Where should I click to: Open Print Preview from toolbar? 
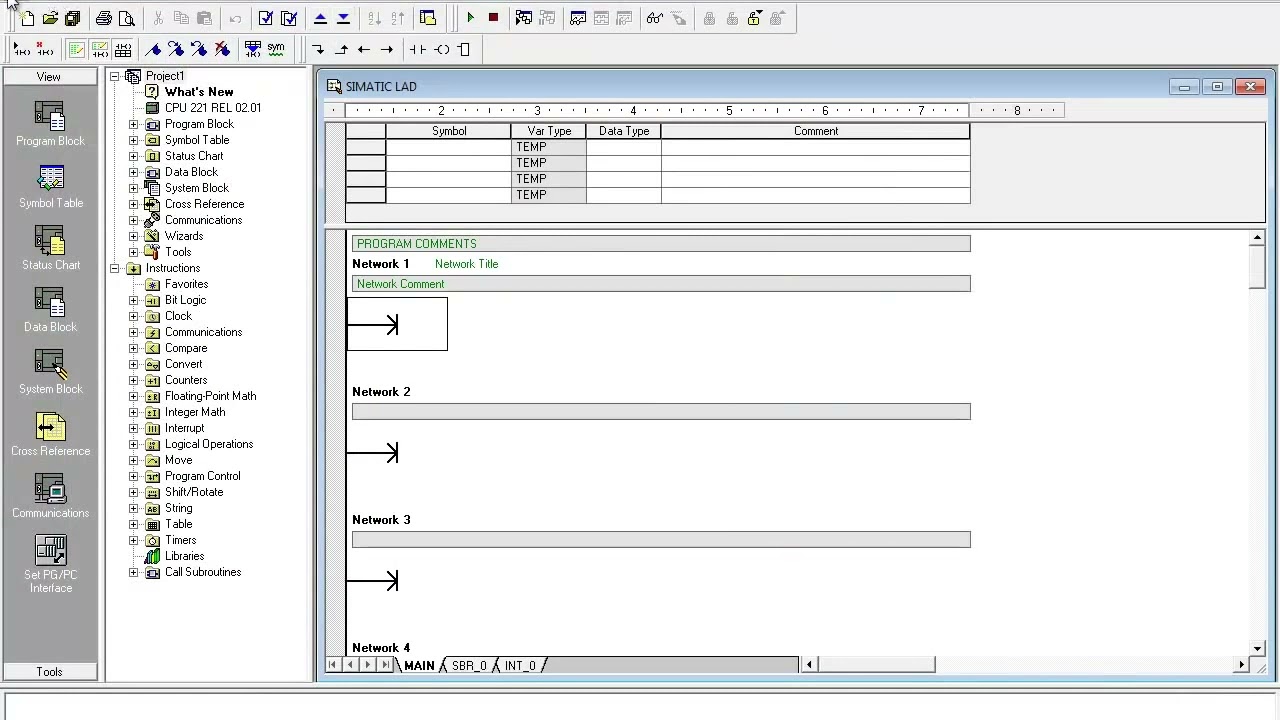tap(127, 18)
